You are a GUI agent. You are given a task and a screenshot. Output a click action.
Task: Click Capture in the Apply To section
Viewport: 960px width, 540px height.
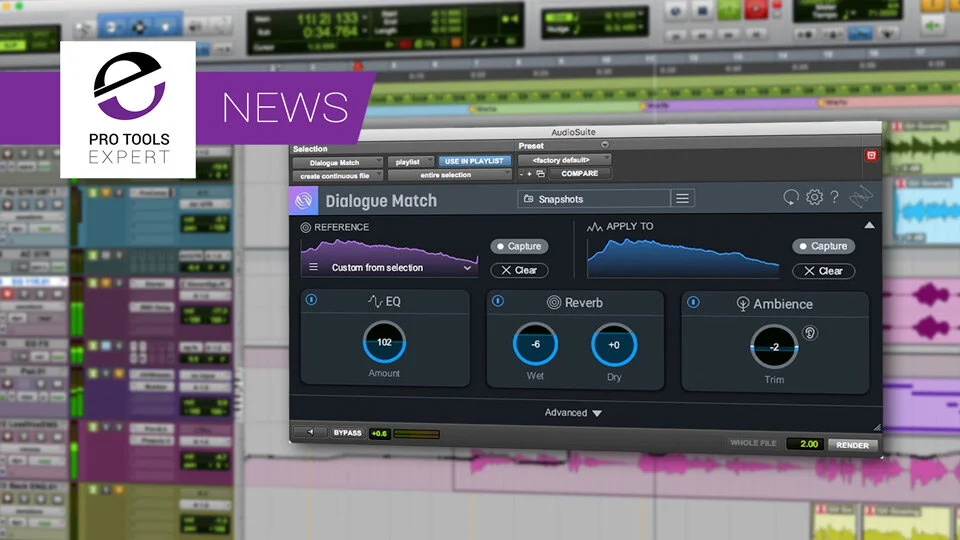823,246
